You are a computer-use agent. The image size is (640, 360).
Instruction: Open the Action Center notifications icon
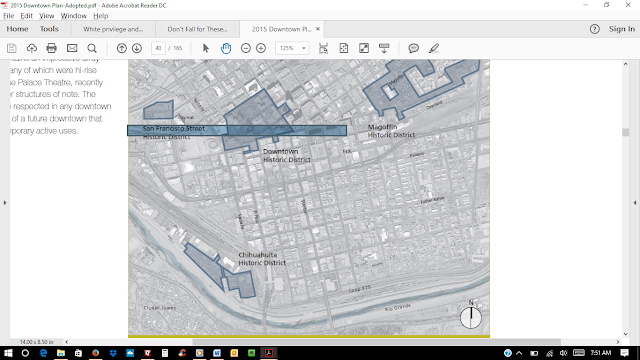point(624,353)
